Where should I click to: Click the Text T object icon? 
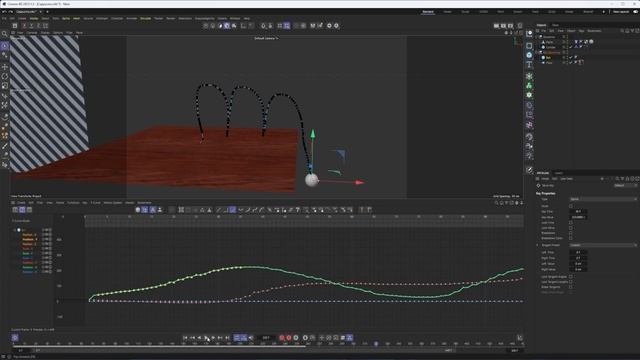(529, 65)
